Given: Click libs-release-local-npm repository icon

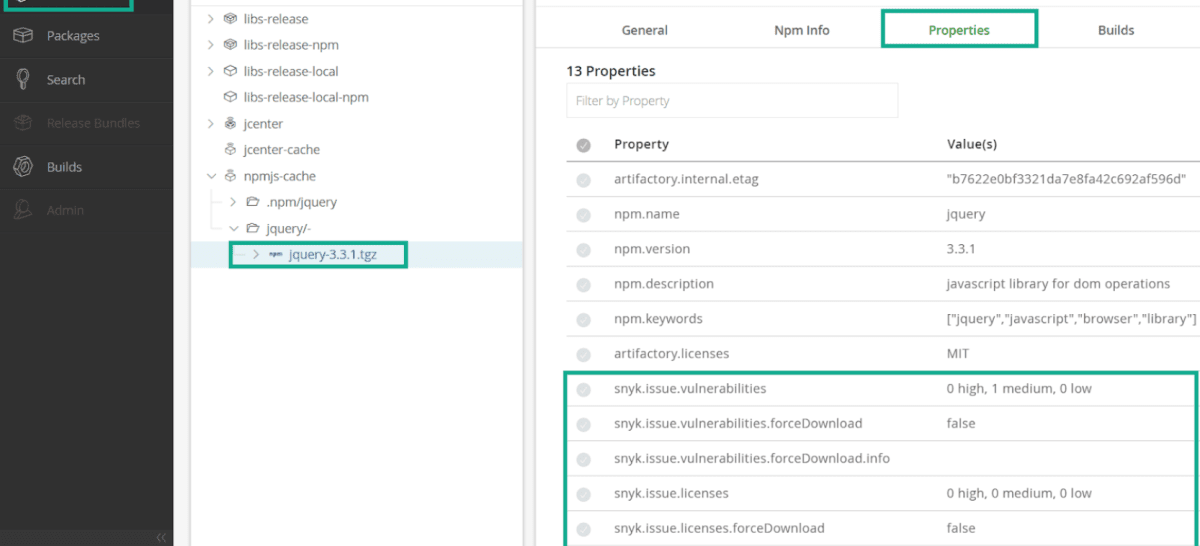Looking at the screenshot, I should click(230, 97).
